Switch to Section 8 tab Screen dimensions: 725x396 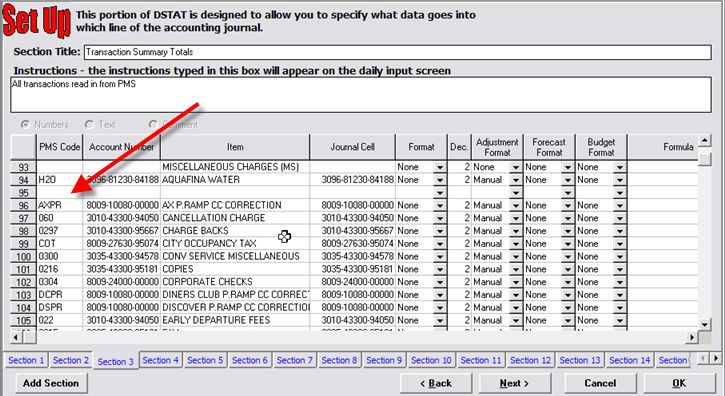click(339, 360)
